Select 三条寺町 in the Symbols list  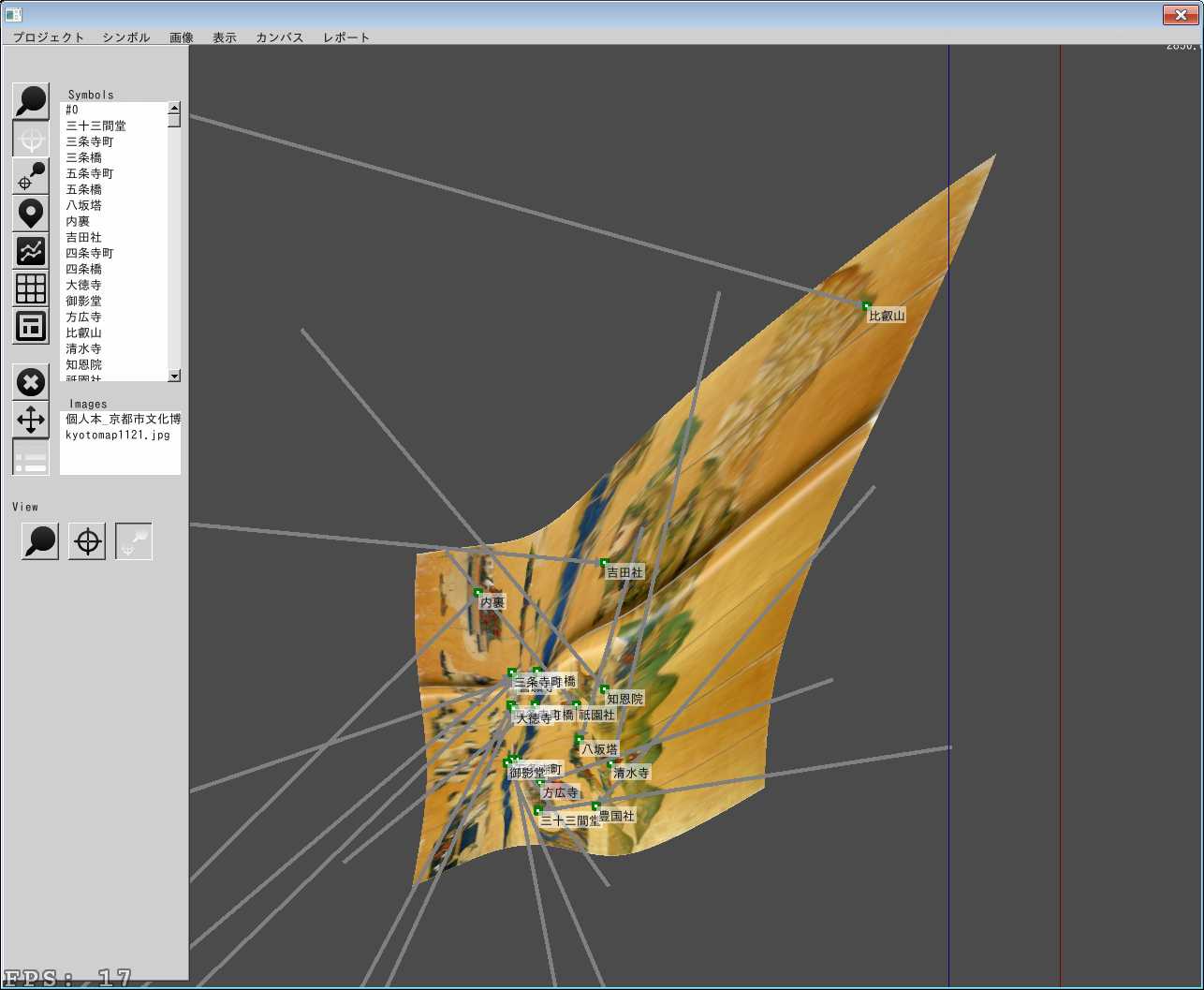113,141
